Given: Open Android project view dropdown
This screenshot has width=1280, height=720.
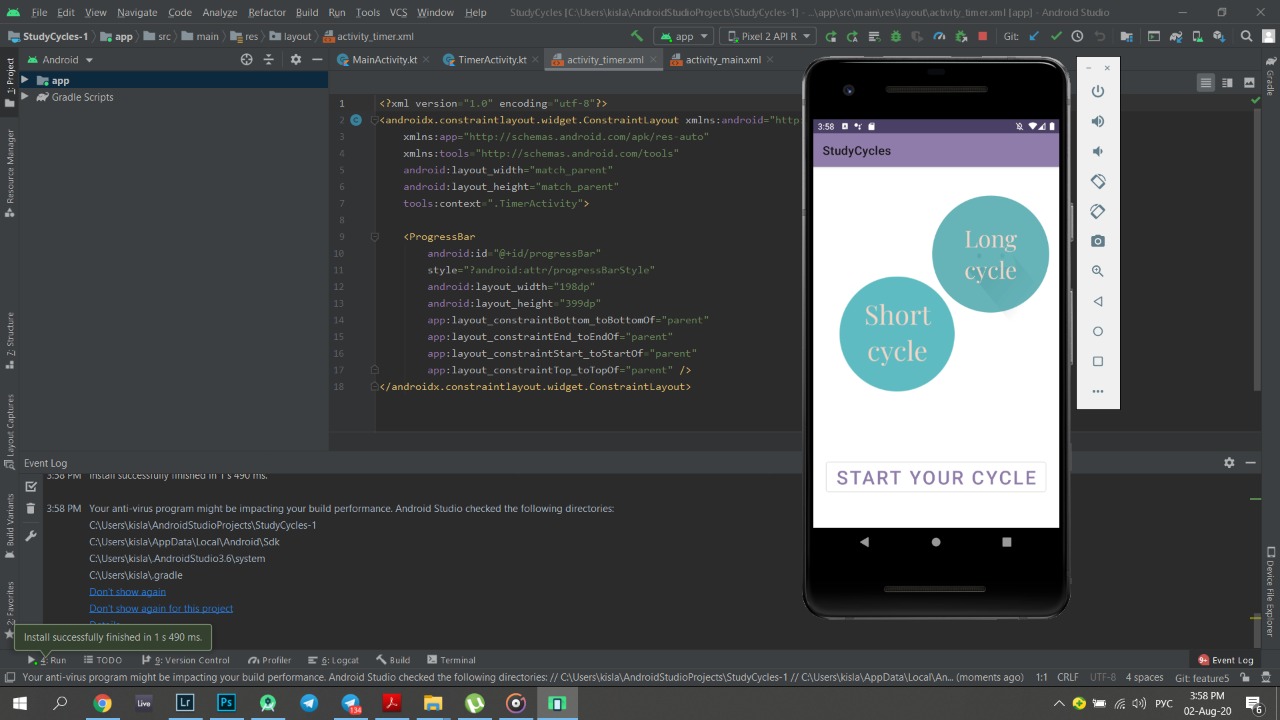Looking at the screenshot, I should click(59, 60).
